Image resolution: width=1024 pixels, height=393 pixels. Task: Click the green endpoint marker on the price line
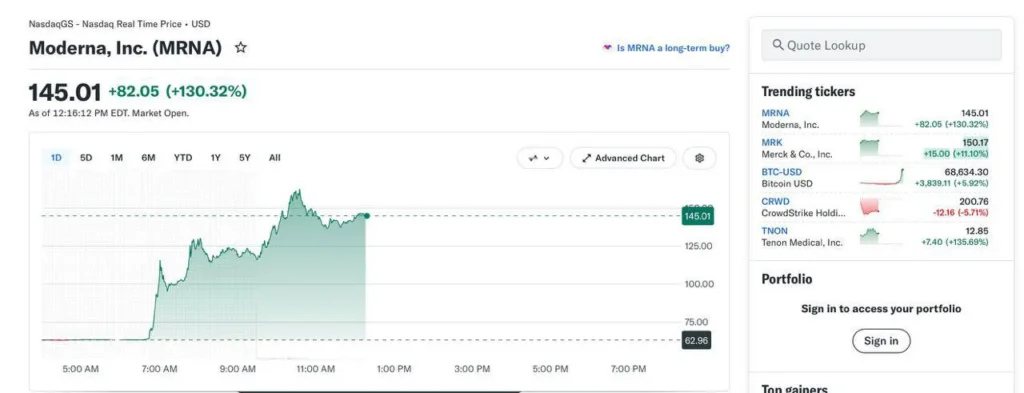click(366, 215)
